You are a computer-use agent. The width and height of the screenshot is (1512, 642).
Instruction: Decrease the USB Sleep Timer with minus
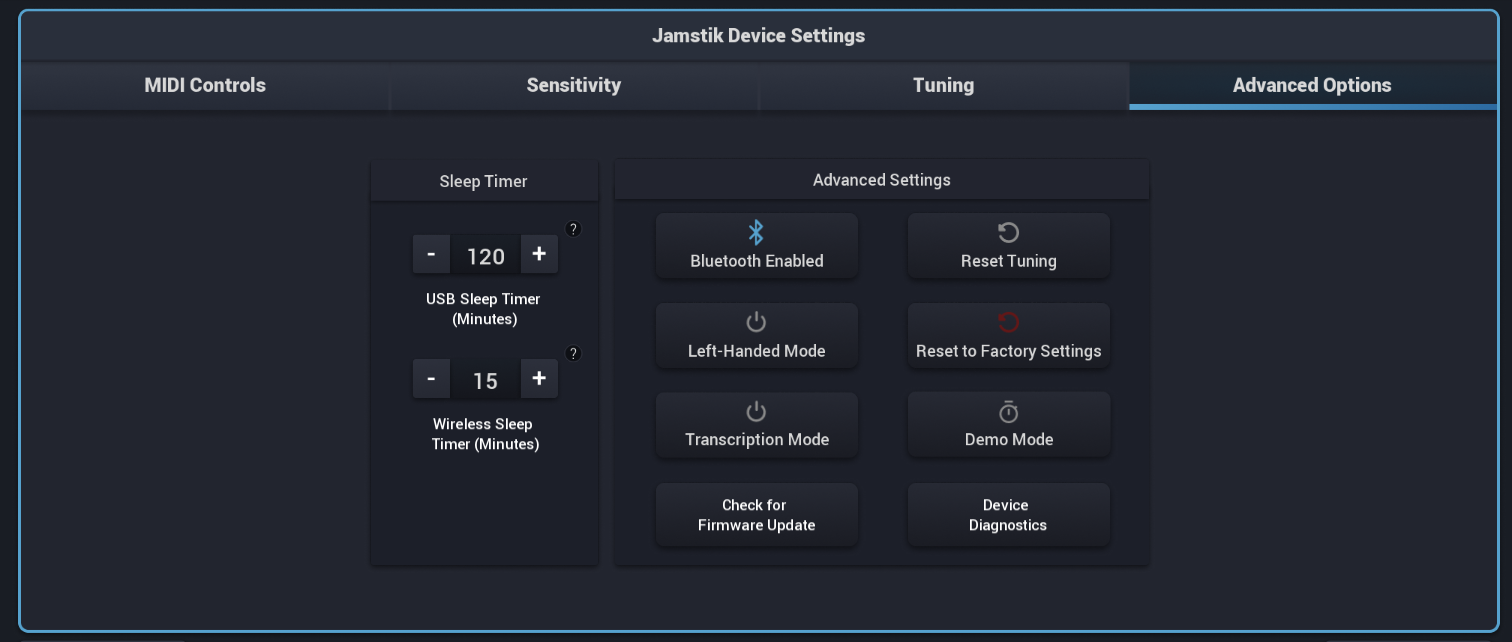click(431, 255)
